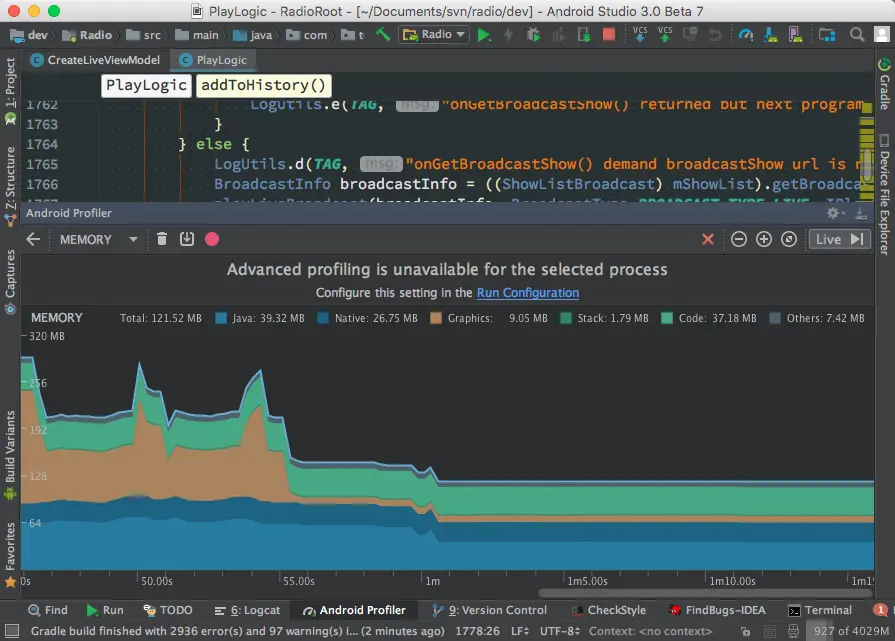
Task: Switch to CreateLiveViewModel editor tab
Action: pyautogui.click(x=95, y=60)
